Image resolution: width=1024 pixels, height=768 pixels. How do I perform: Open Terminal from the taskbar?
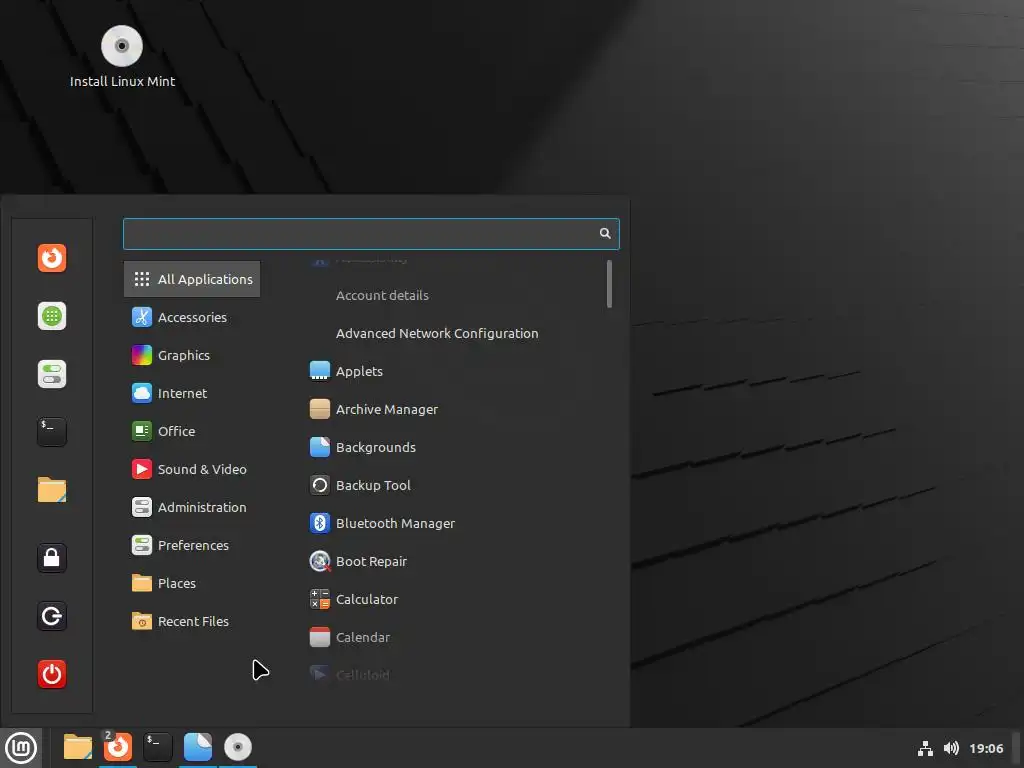[157, 747]
